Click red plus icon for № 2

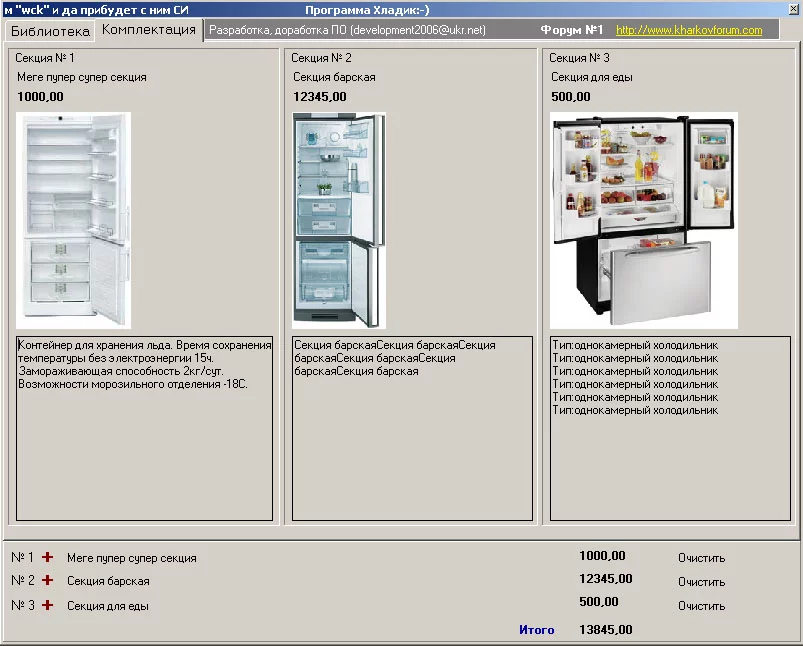pyautogui.click(x=48, y=580)
